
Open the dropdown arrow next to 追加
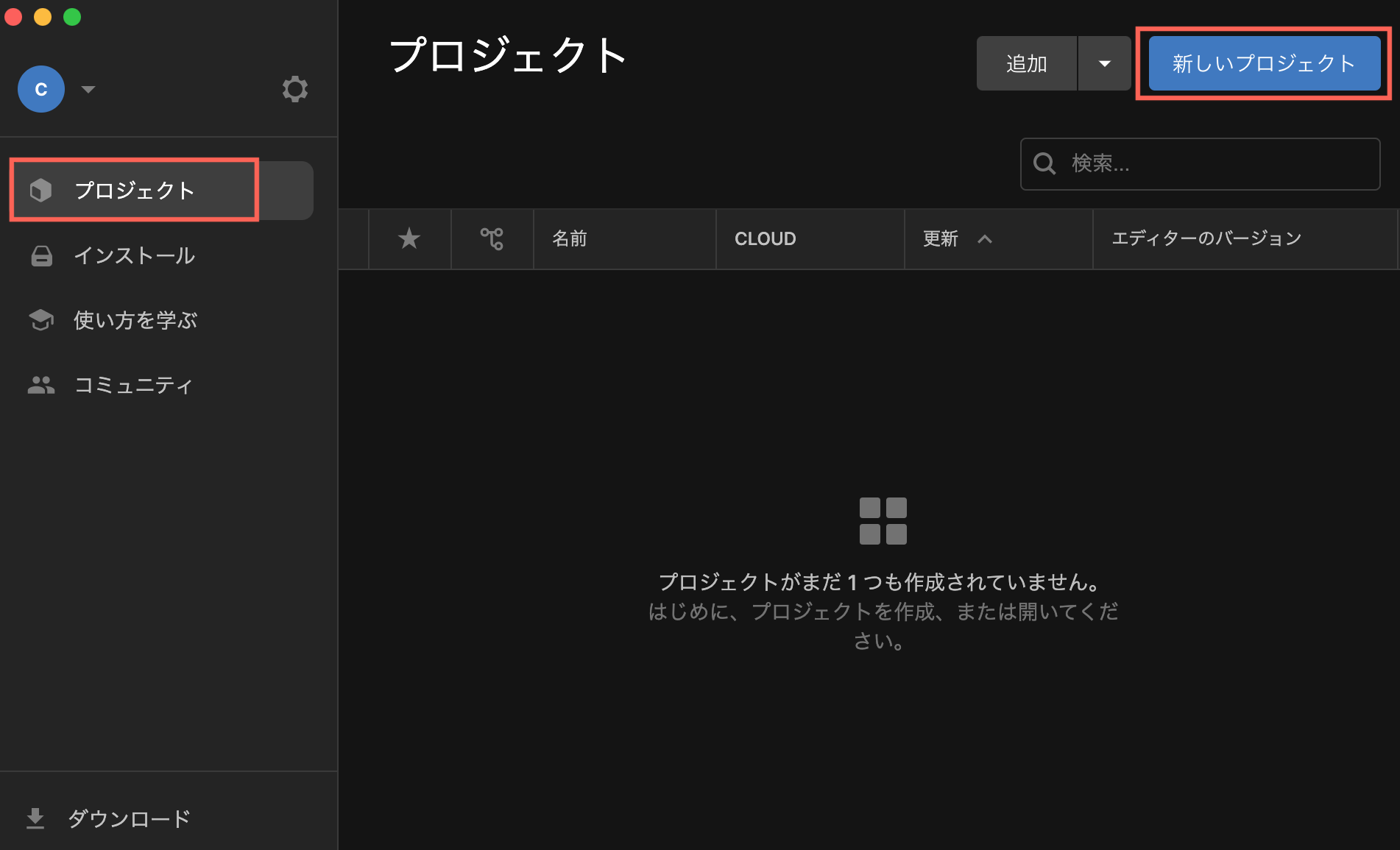[x=1104, y=63]
